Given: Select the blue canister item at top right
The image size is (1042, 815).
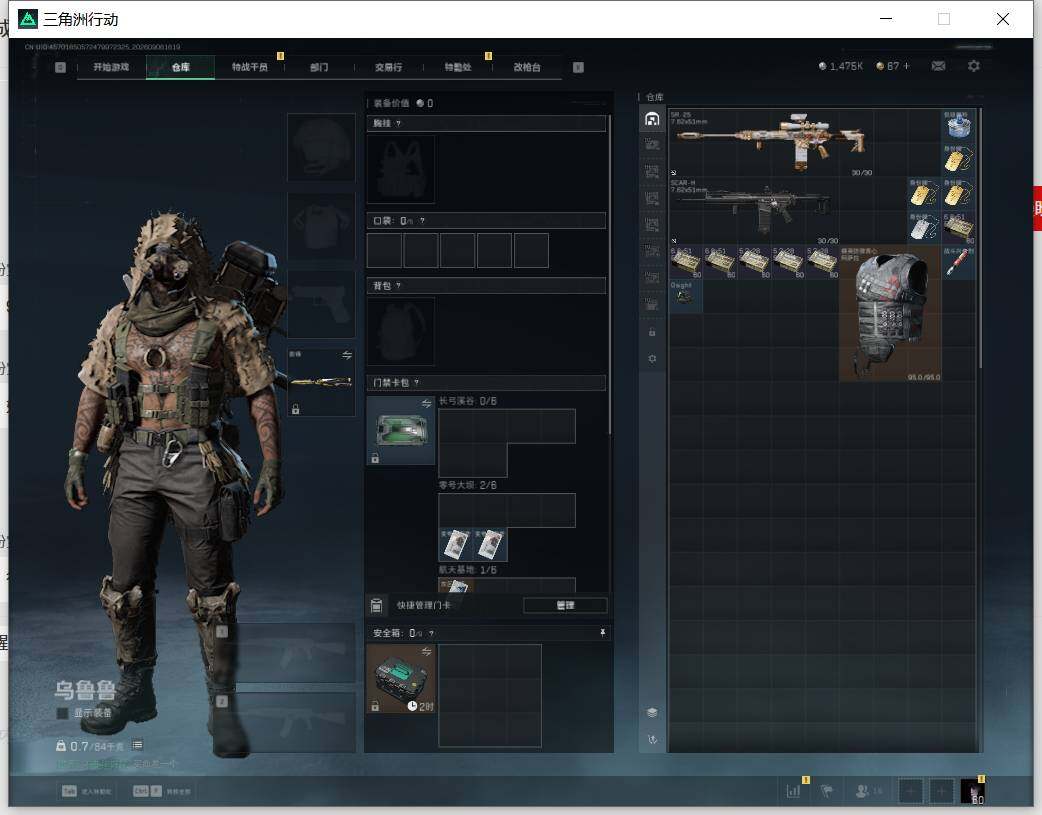Looking at the screenshot, I should 958,126.
